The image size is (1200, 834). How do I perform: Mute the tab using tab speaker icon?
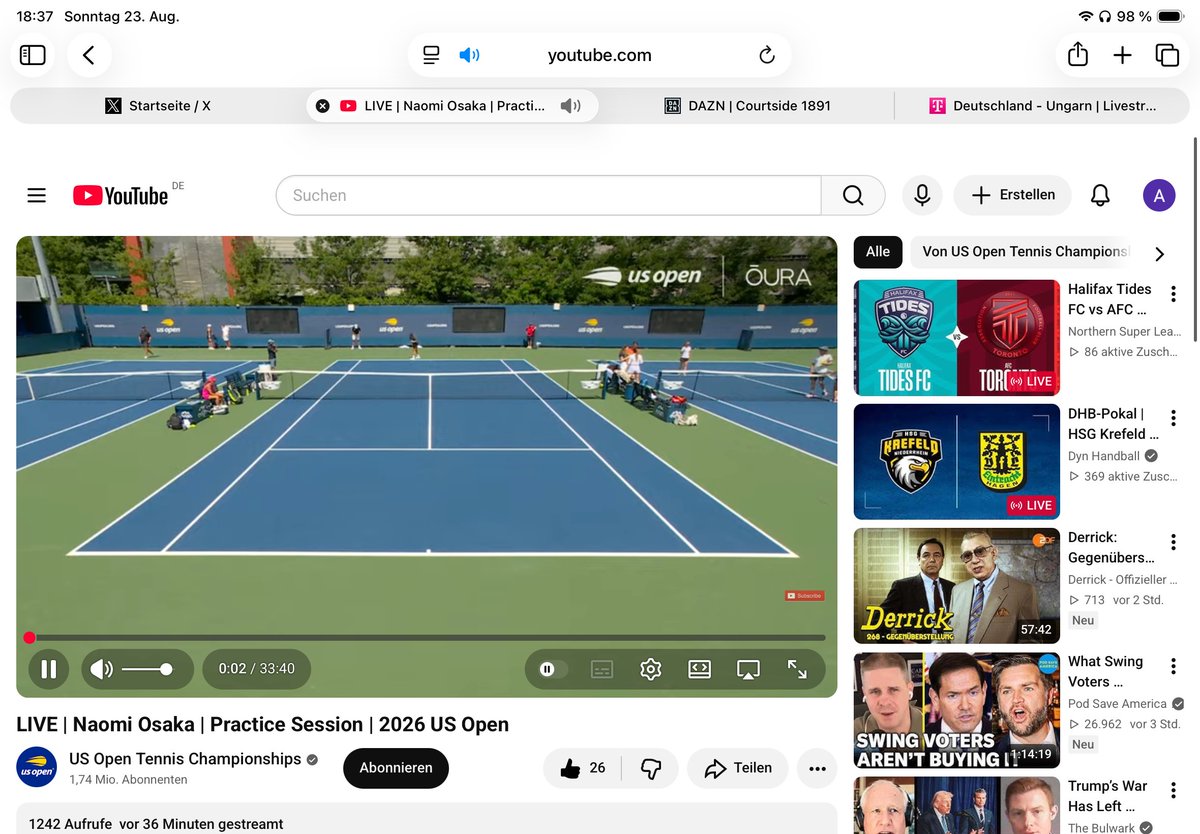pyautogui.click(x=570, y=105)
